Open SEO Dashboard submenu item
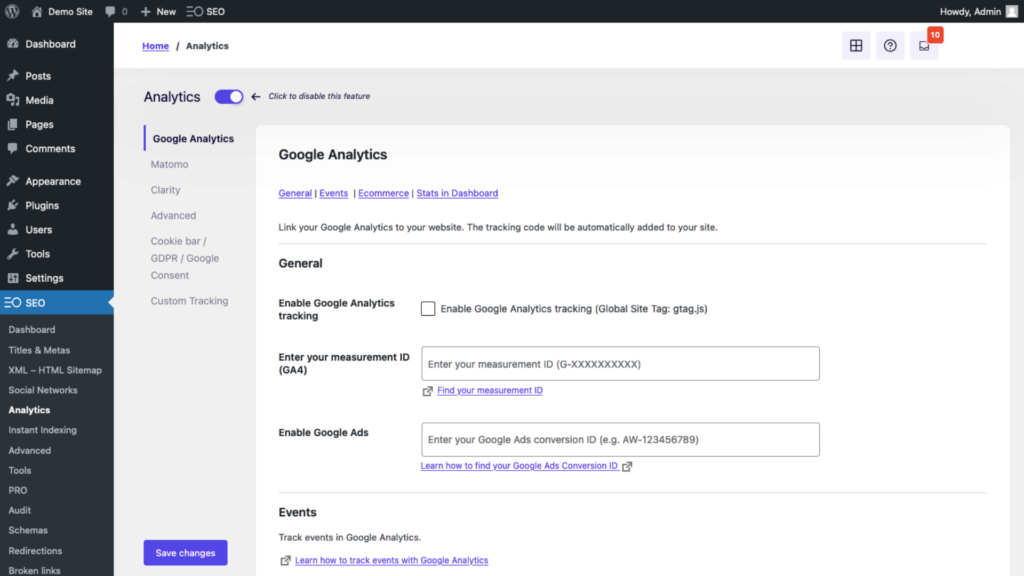The image size is (1024, 576). pyautogui.click(x=31, y=330)
